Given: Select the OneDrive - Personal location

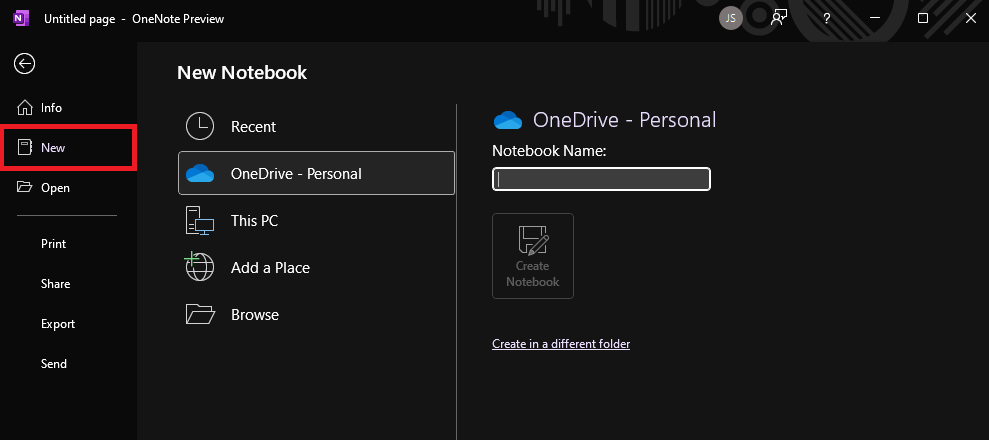Looking at the screenshot, I should click(316, 174).
